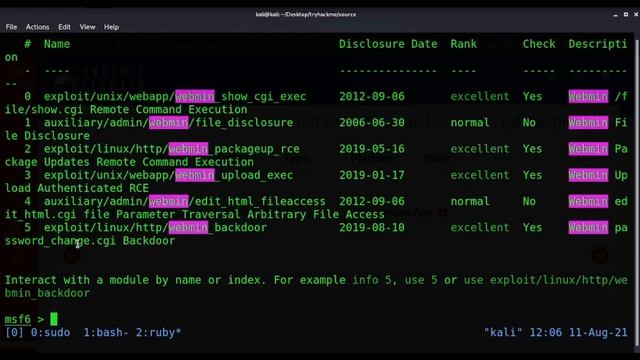Click the normal rank in row 1
Screen dimensions: 640x360
tap(470, 123)
